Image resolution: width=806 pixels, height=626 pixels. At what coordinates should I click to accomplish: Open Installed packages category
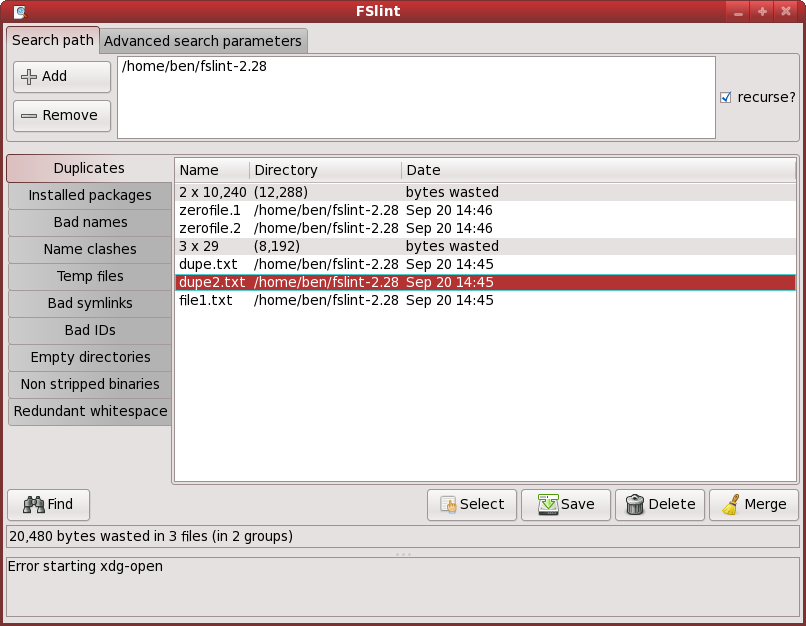[x=90, y=195]
